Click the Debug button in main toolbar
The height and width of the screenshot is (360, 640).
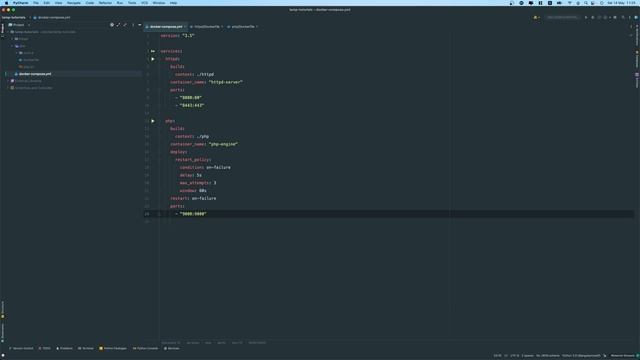coord(593,18)
